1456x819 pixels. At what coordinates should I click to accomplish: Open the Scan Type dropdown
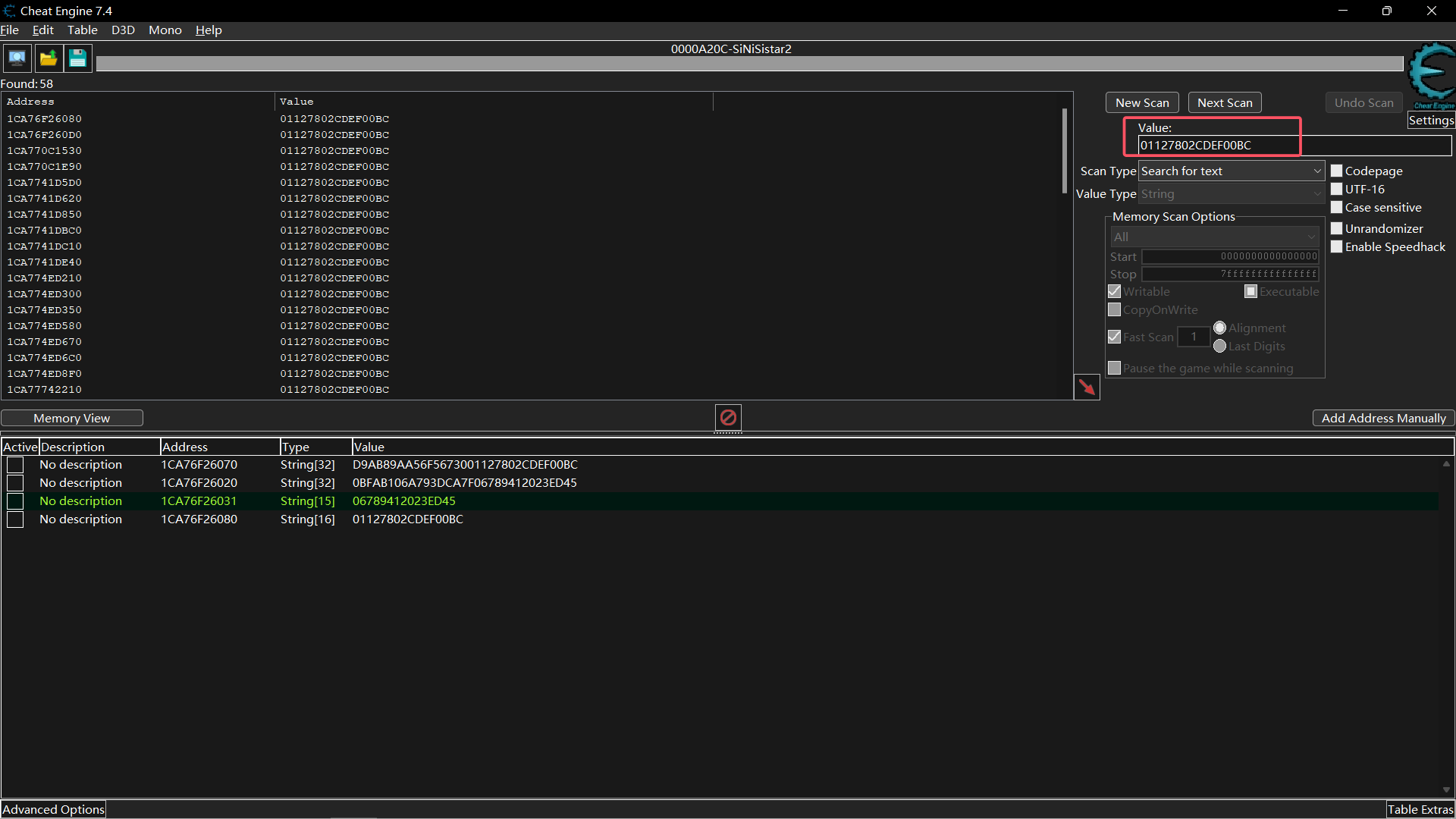pyautogui.click(x=1231, y=171)
